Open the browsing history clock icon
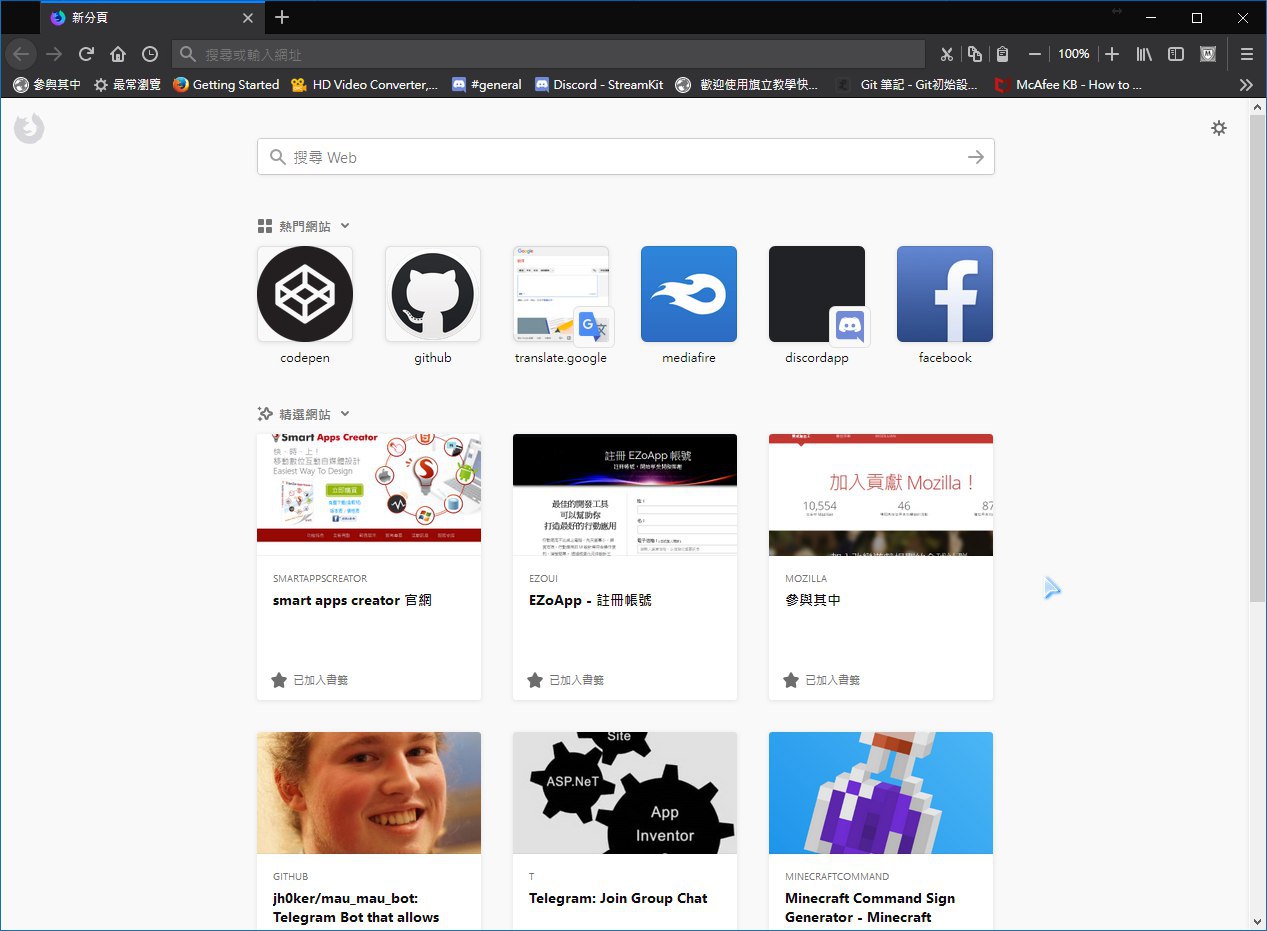This screenshot has height=931, width=1267. click(x=149, y=54)
